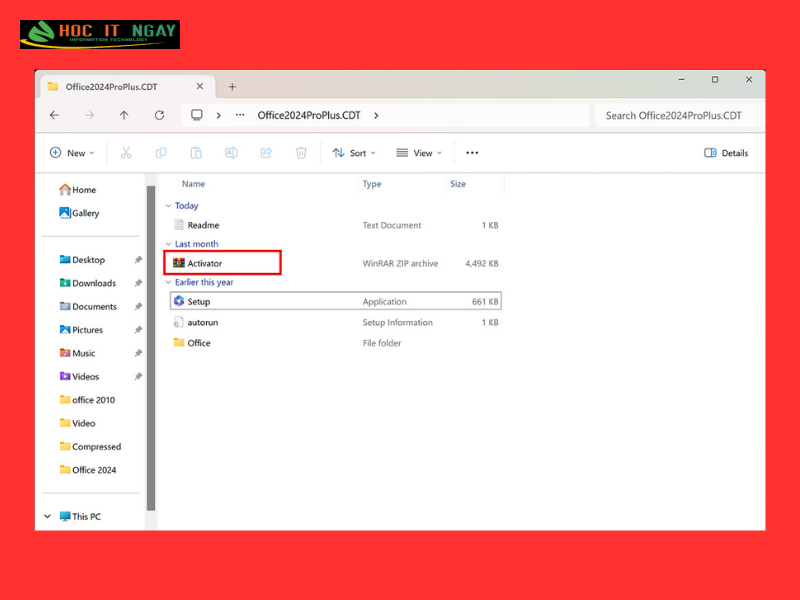
Task: Click the Share icon in toolbar
Action: point(266,153)
